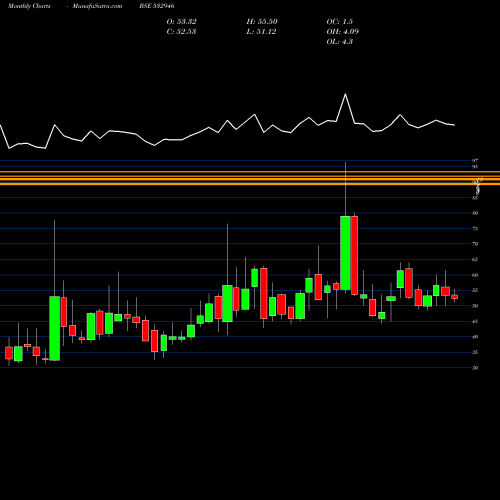Click the 45 price axis label
500x500 pixels.
click(475, 321)
